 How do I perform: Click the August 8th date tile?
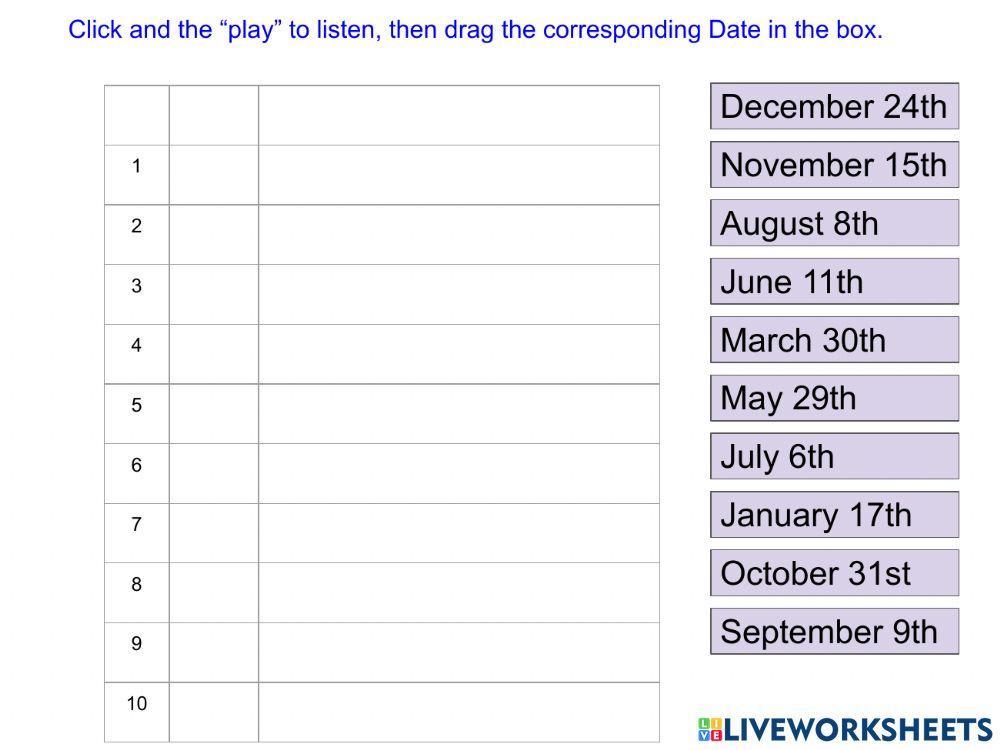tap(834, 223)
